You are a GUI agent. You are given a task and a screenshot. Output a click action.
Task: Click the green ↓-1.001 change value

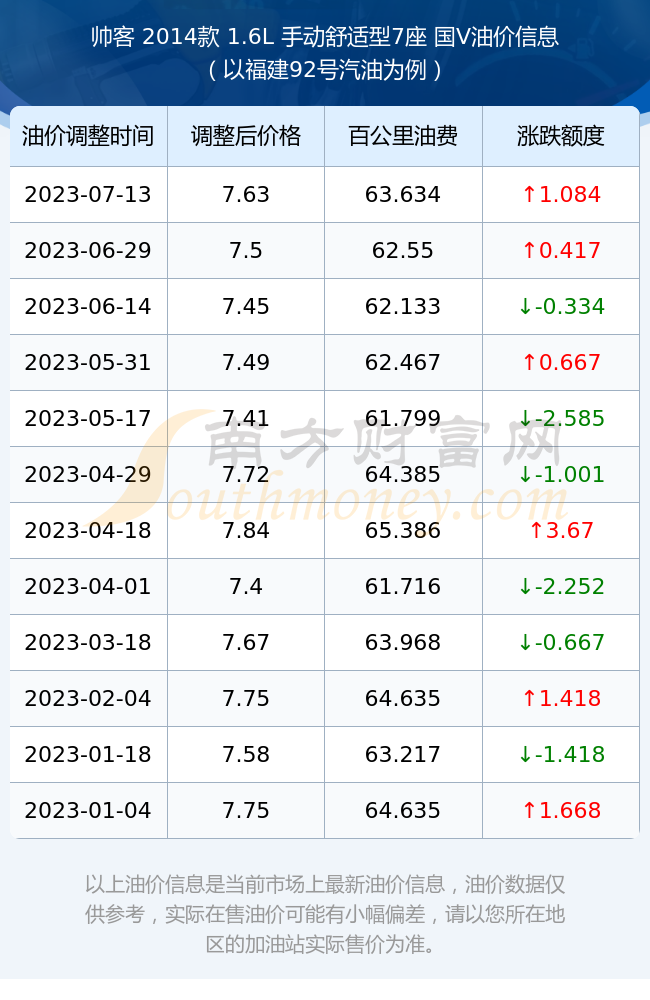pos(561,474)
